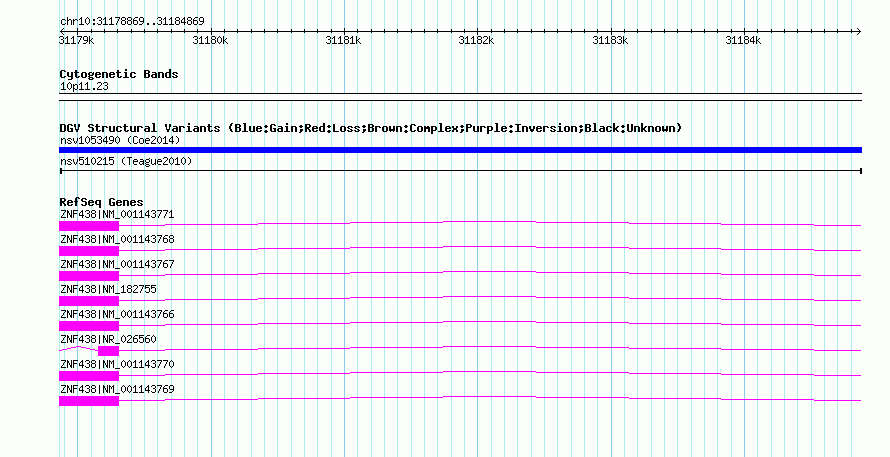
Task: Click the 31179k ruler tick label
Action: [x=77, y=40]
